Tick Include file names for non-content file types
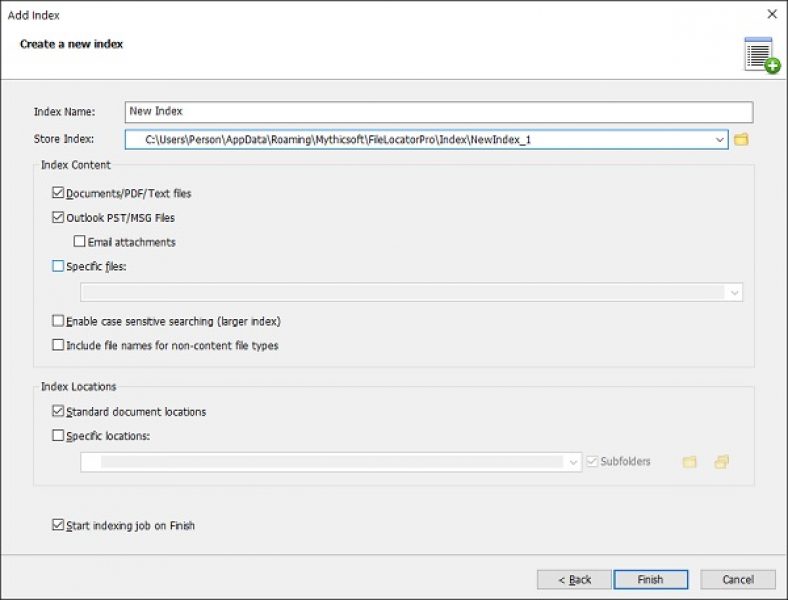Image resolution: width=788 pixels, height=600 pixels. pos(58,346)
